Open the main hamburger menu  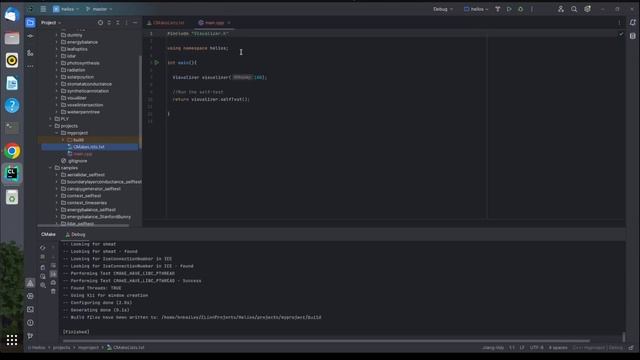tap(43, 9)
